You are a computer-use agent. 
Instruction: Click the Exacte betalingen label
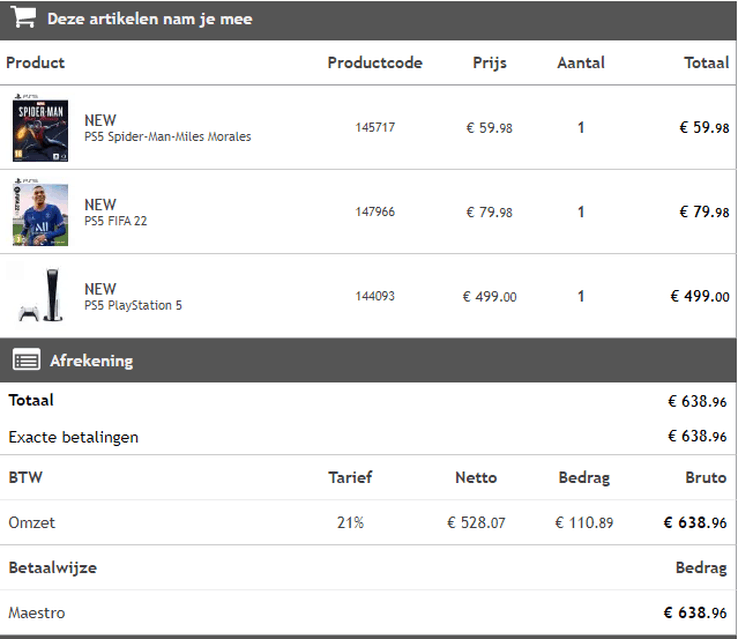tap(73, 437)
